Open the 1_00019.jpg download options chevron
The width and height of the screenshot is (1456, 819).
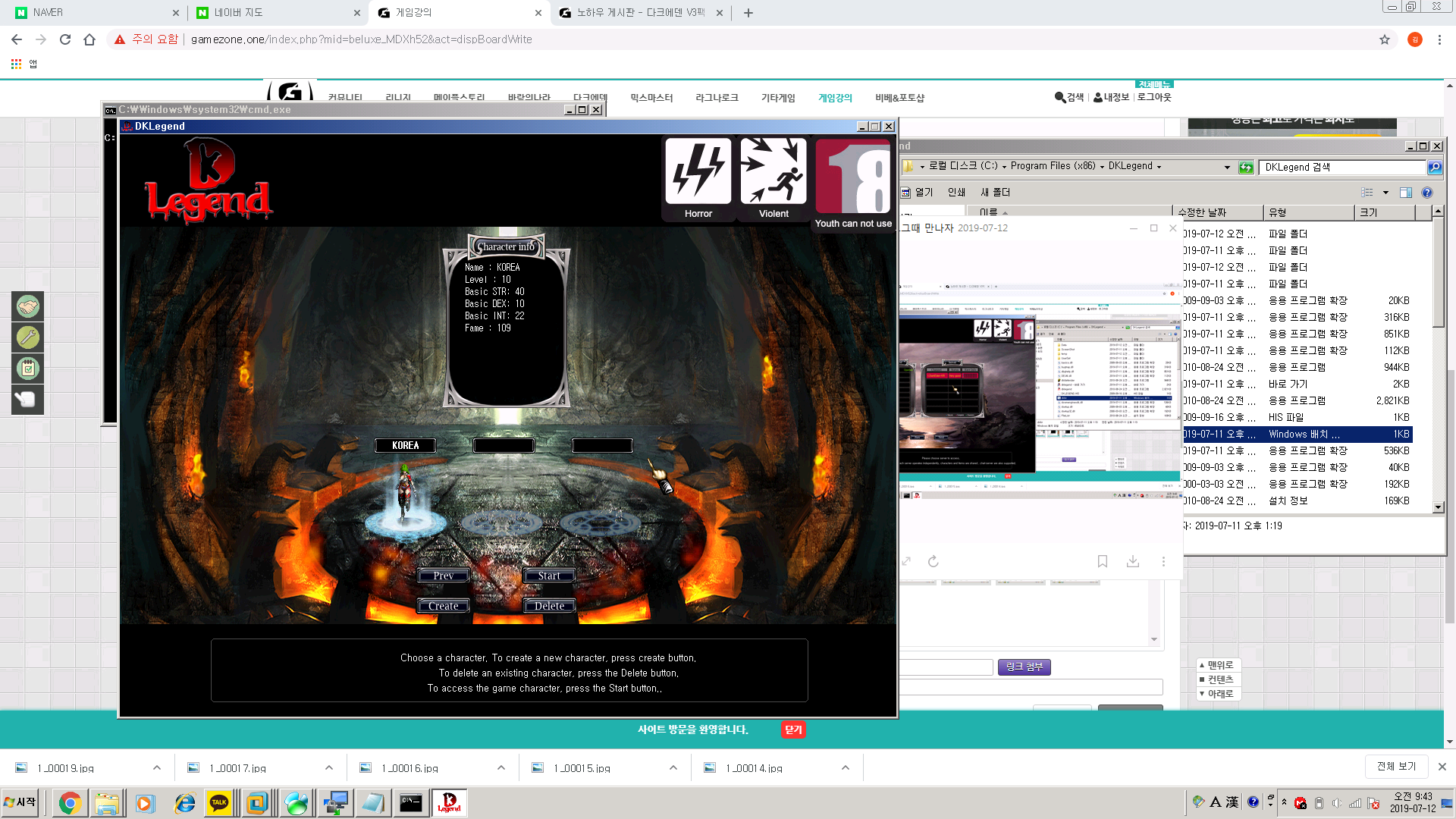pos(157,767)
